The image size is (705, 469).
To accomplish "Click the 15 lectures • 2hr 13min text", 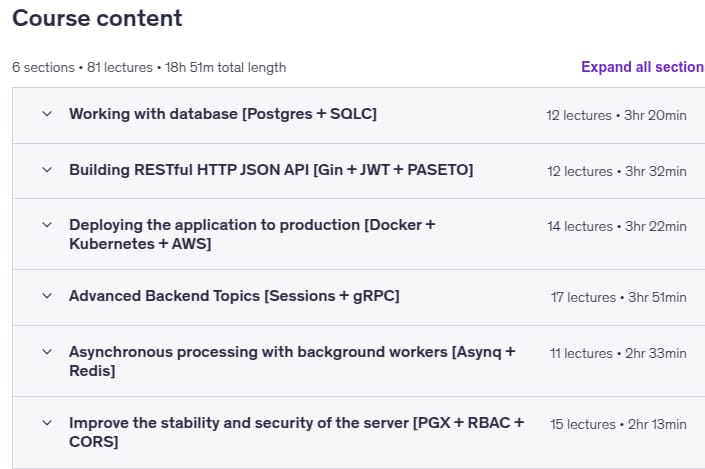I will tap(618, 424).
